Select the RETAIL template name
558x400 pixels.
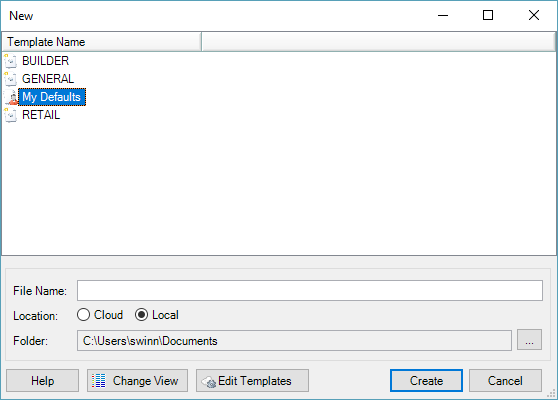(41, 115)
